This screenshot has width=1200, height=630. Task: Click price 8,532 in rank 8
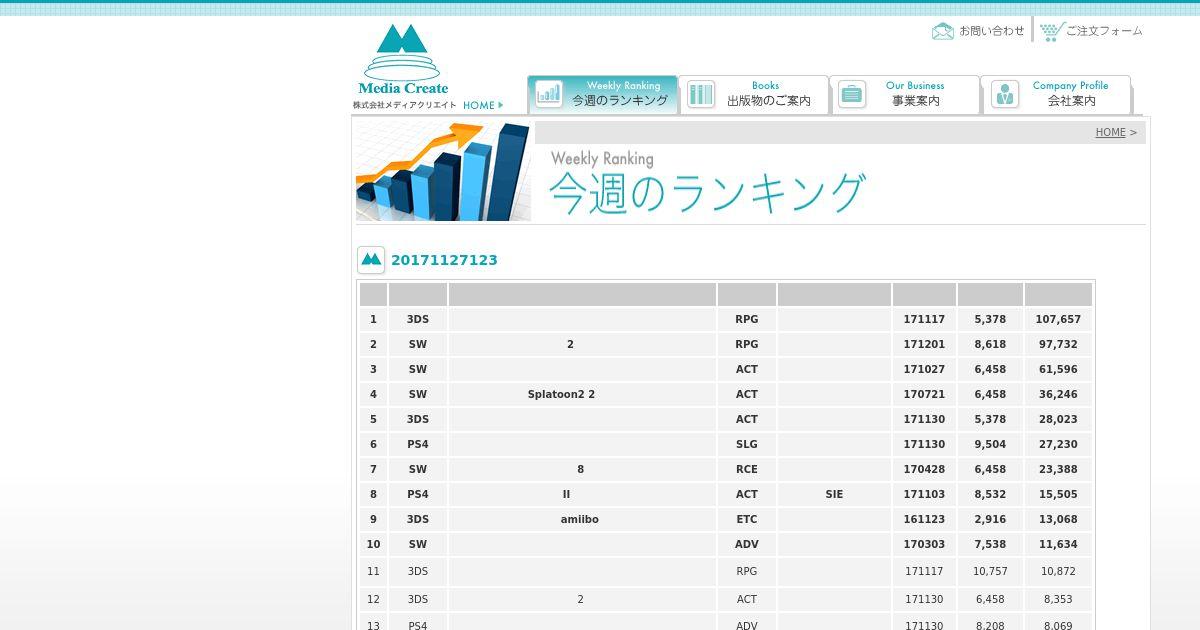point(990,494)
